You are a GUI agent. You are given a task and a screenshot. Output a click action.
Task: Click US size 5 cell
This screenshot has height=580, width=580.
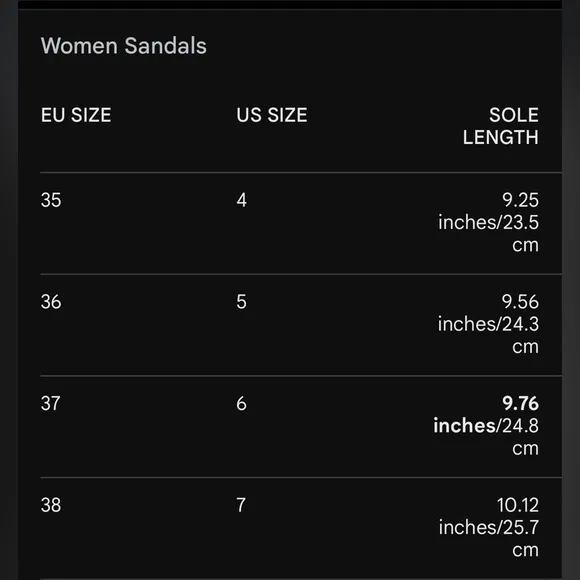click(242, 302)
